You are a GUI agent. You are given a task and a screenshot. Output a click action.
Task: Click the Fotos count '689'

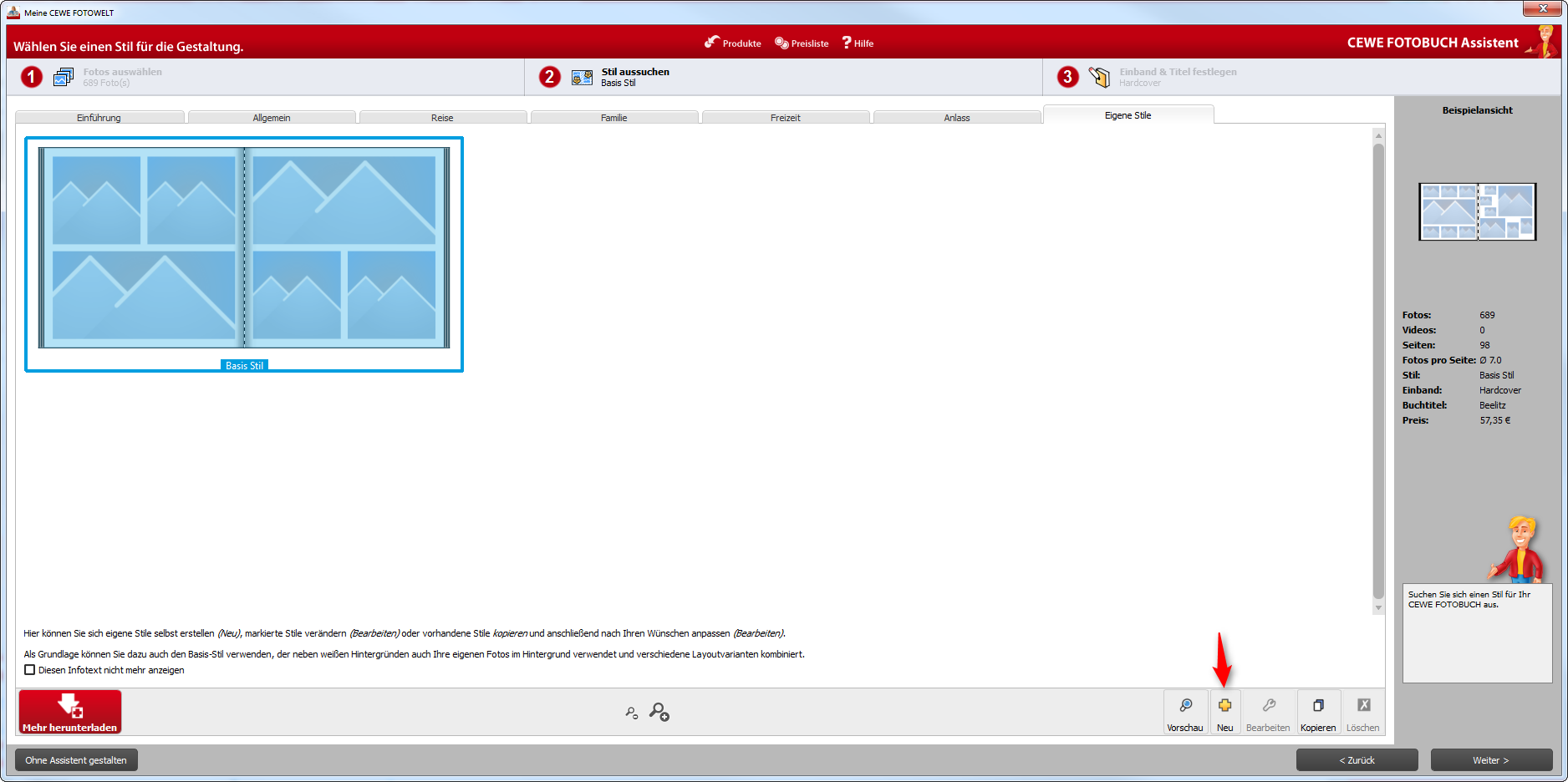pos(1487,315)
